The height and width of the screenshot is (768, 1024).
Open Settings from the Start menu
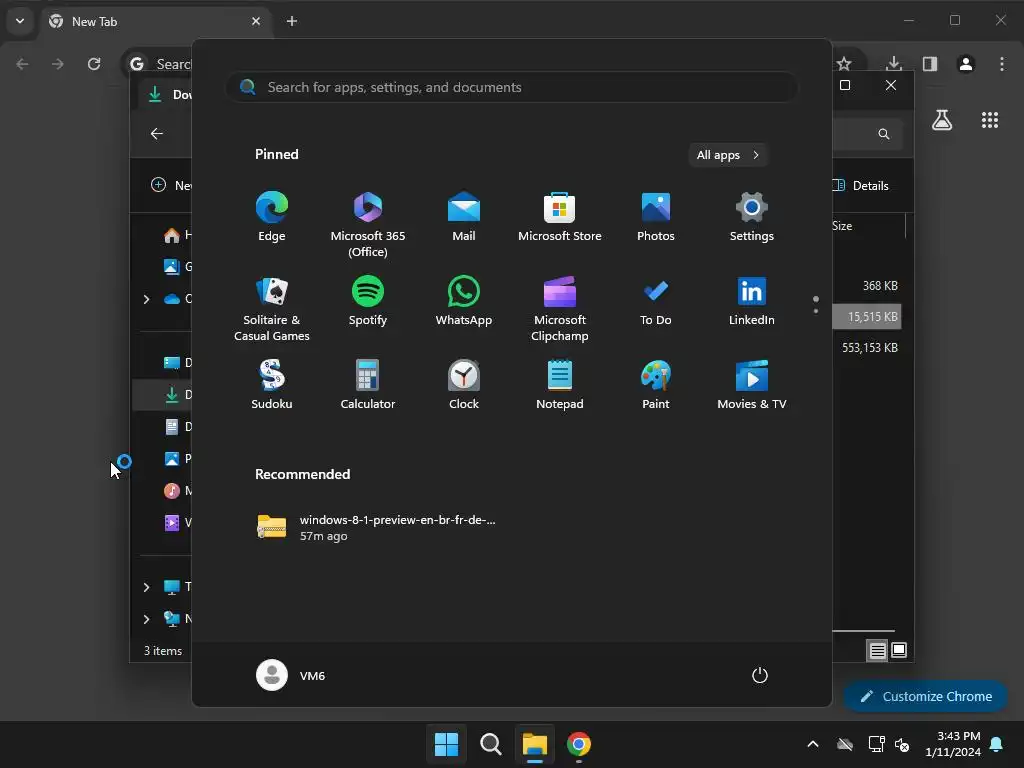pos(752,217)
